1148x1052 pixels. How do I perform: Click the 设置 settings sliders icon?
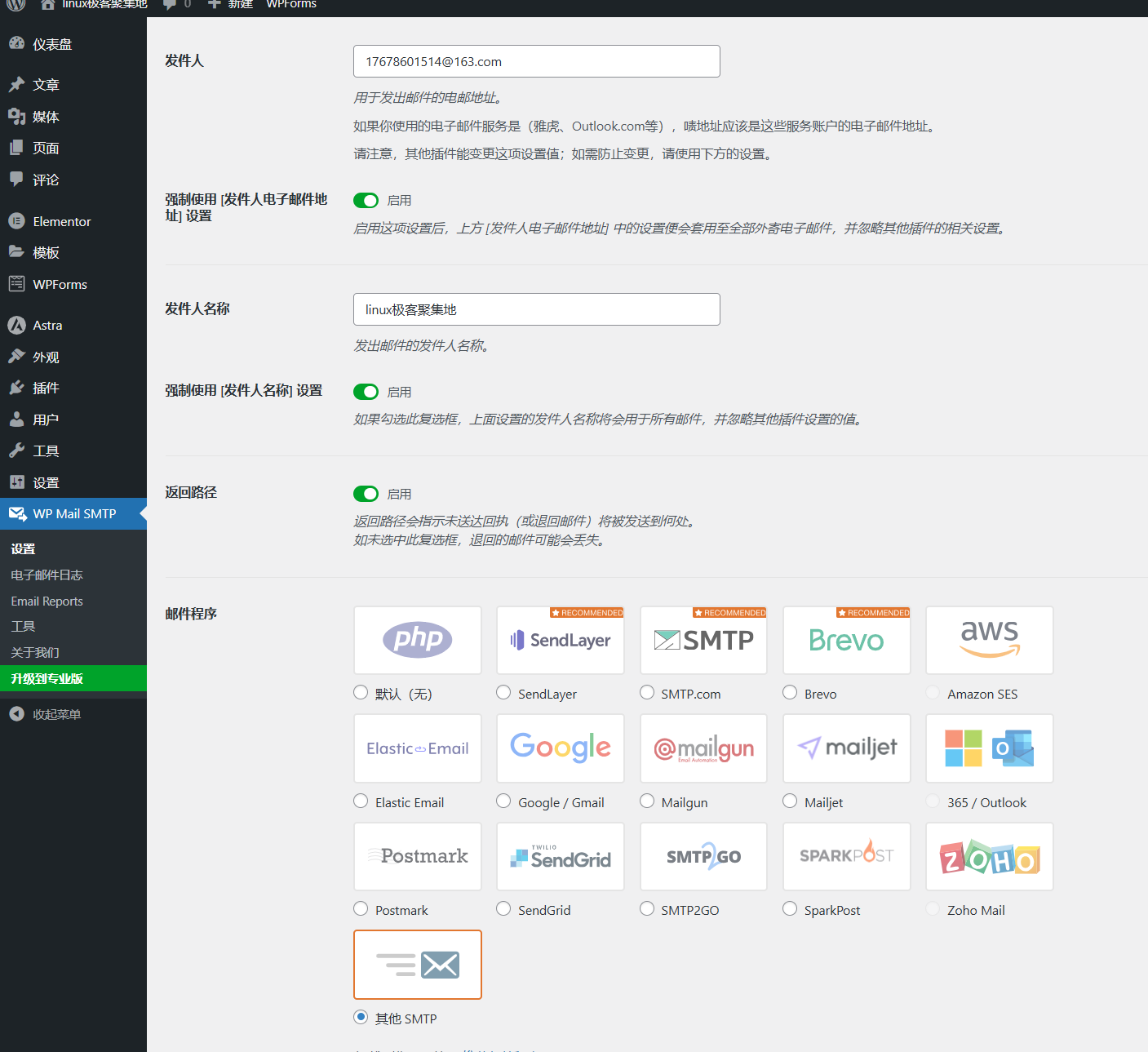[16, 482]
